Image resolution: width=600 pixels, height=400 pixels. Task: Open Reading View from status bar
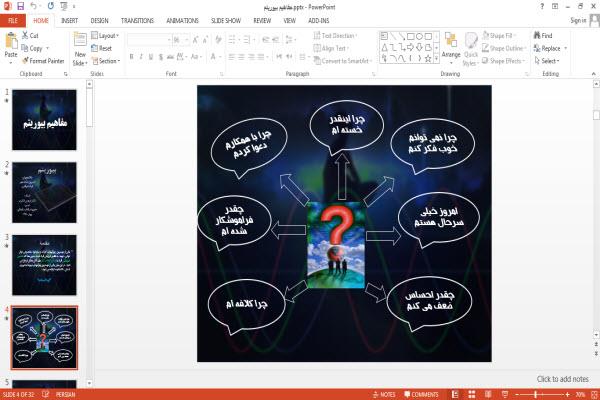[x=488, y=394]
